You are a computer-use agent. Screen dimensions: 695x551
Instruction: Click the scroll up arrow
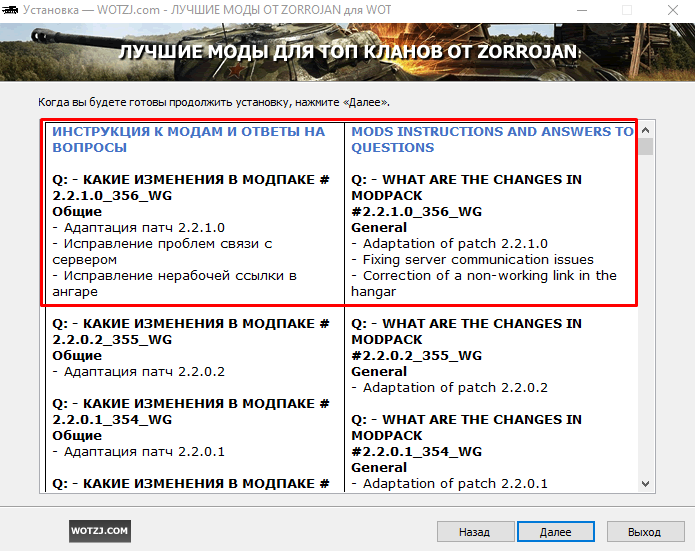[646, 130]
